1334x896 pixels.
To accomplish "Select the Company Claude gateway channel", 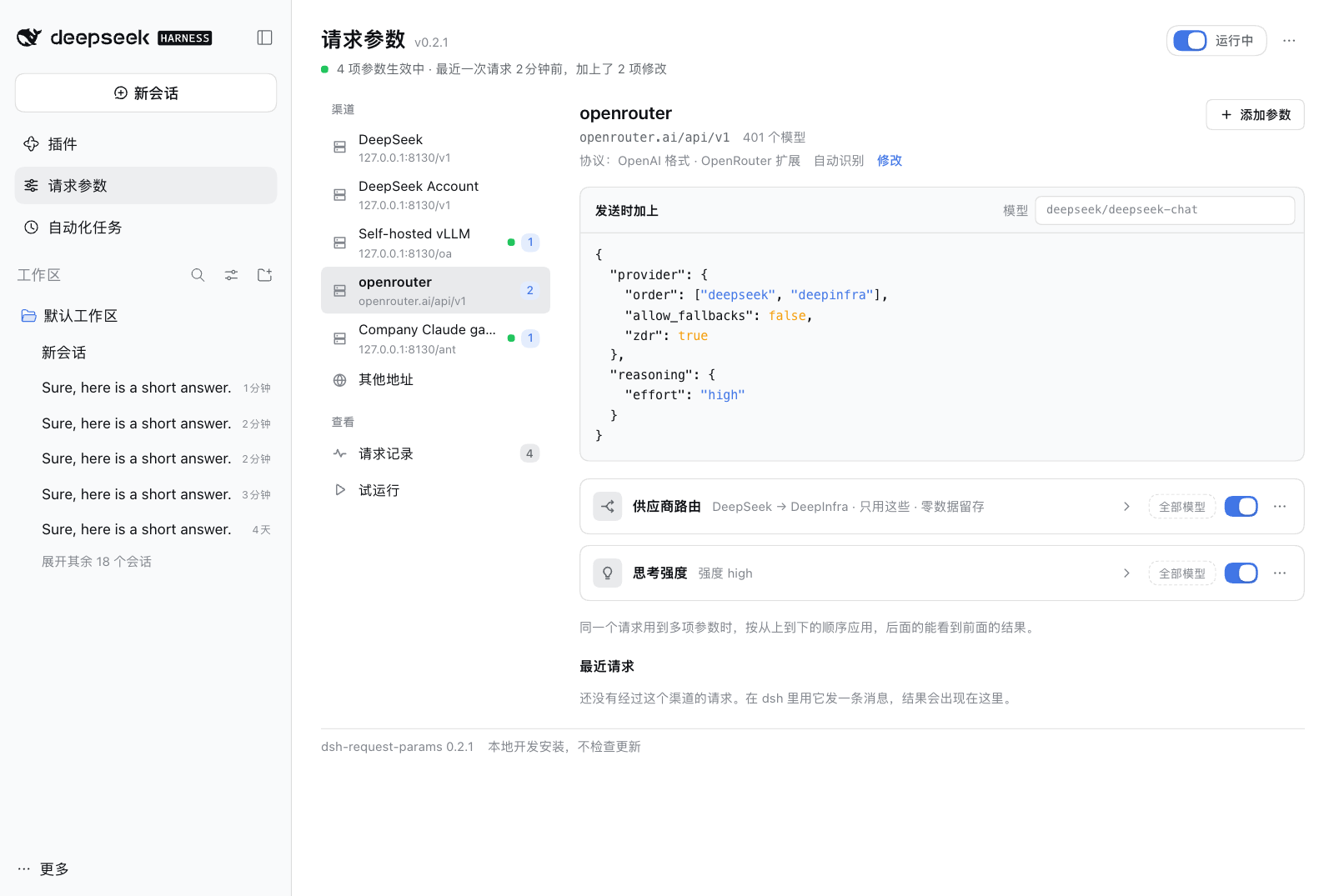I will click(435, 338).
